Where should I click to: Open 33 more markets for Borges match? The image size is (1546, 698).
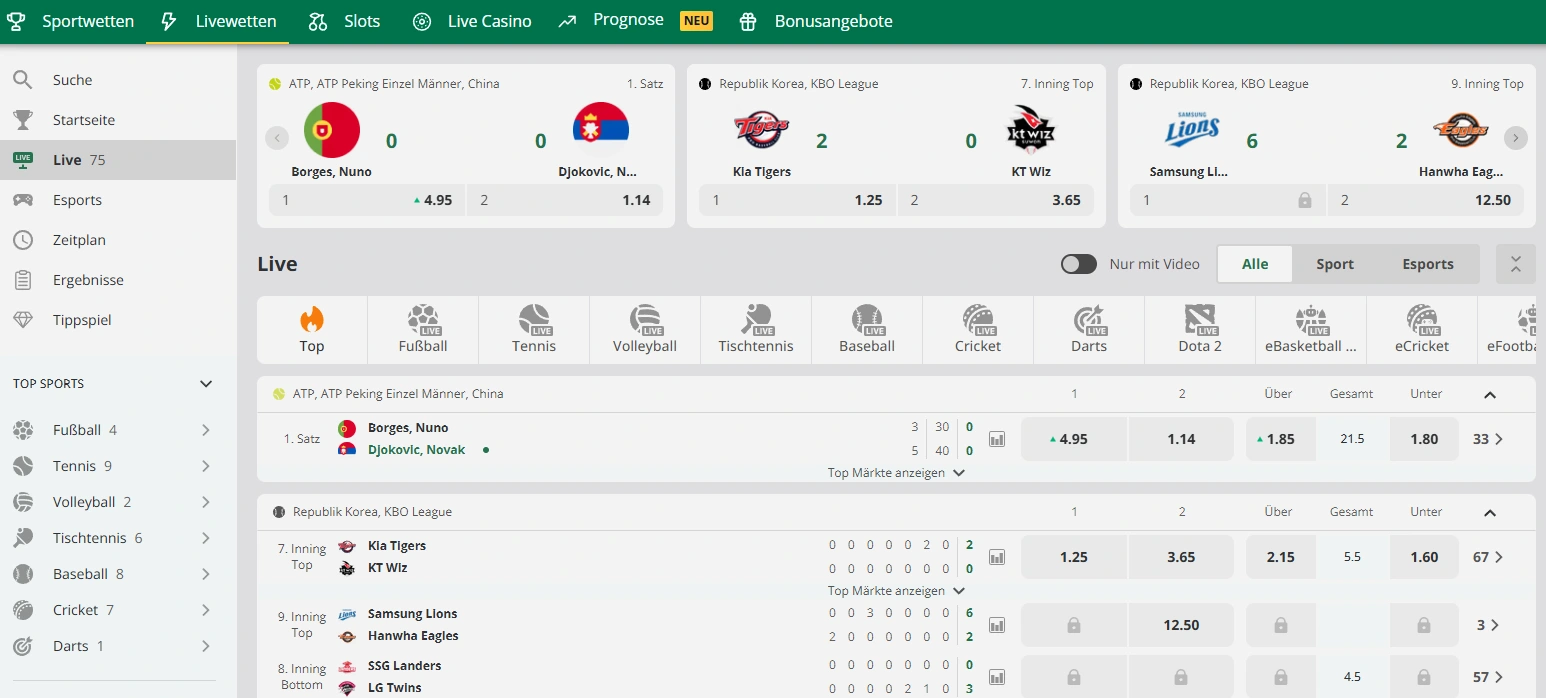click(1488, 439)
